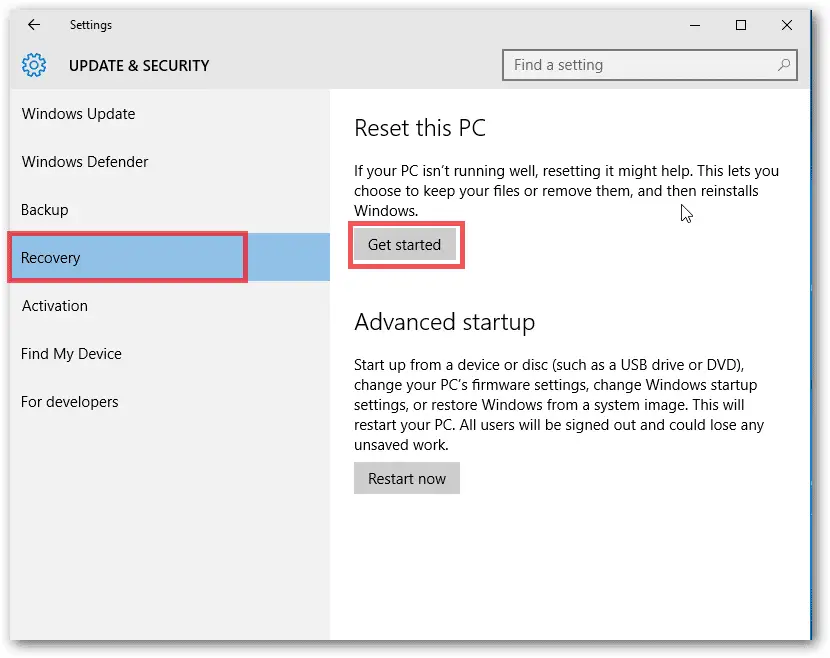Go back using the back arrow
830x658 pixels.
coord(34,25)
